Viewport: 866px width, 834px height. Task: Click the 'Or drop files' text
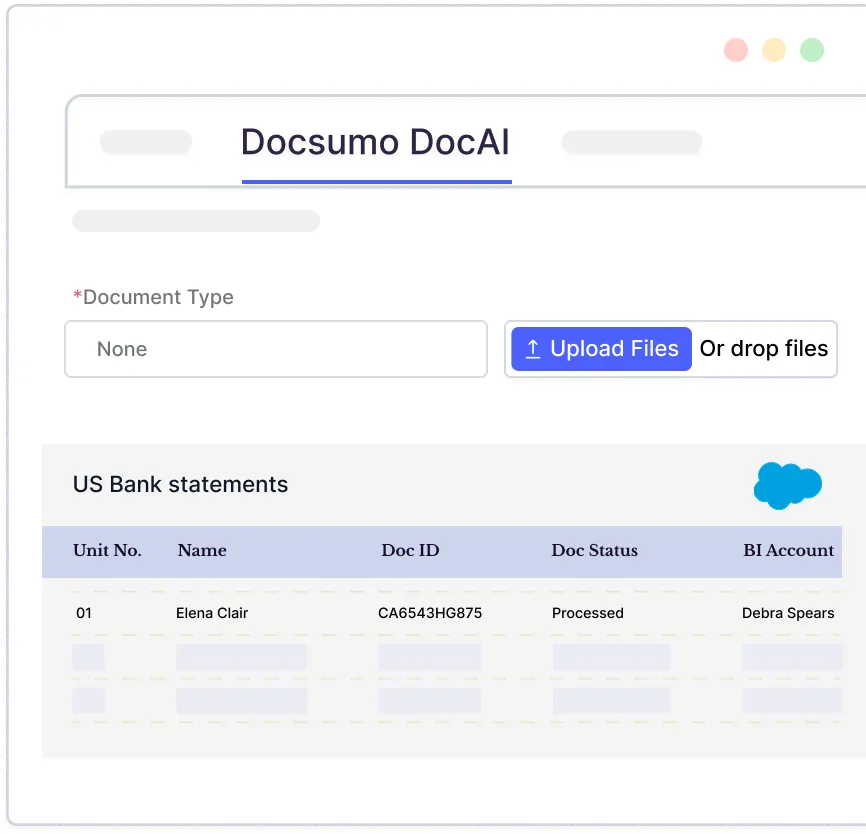[x=764, y=349]
